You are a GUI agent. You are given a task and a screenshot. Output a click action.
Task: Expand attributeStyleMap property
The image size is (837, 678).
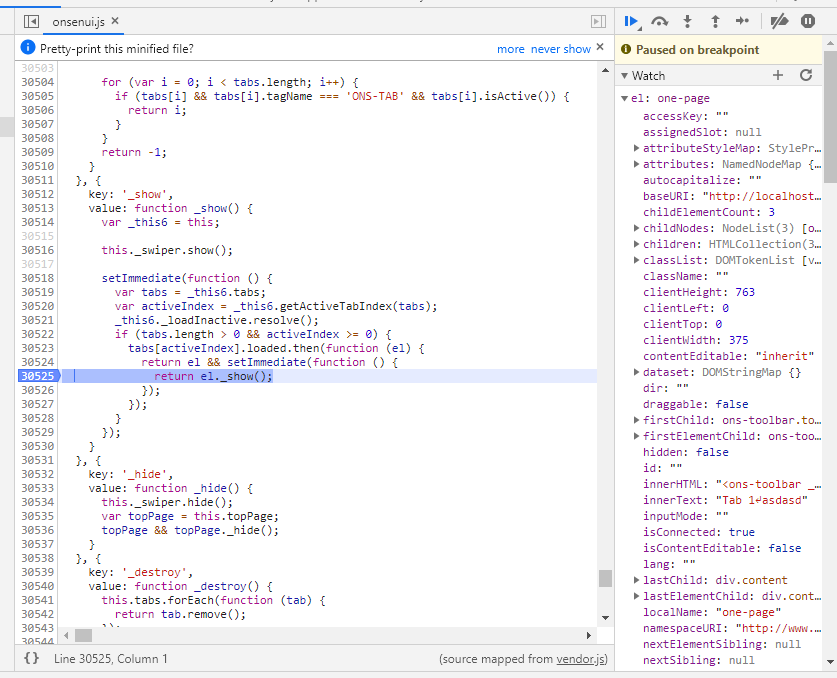(x=636, y=148)
